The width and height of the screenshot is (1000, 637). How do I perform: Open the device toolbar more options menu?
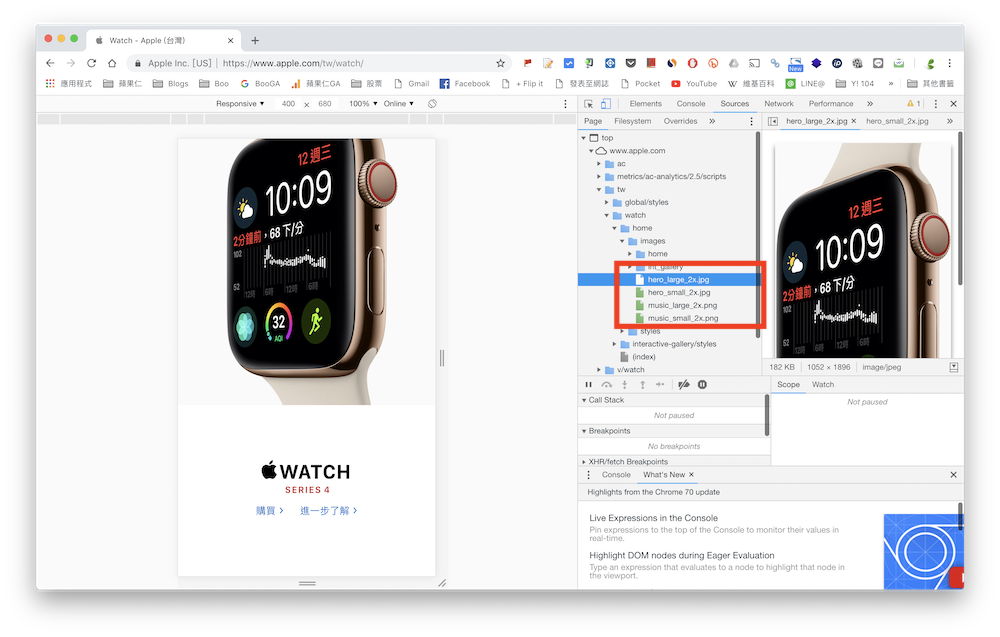(x=565, y=104)
